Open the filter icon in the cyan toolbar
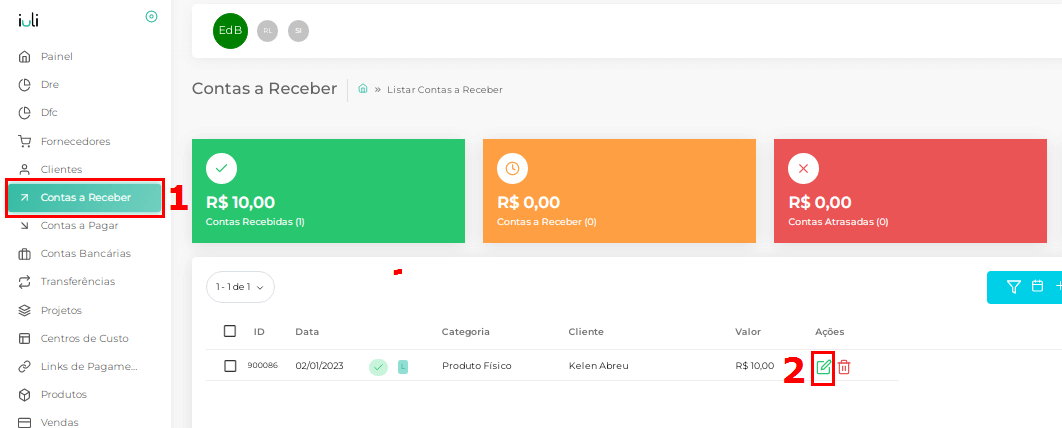The image size is (1062, 428). (1014, 287)
